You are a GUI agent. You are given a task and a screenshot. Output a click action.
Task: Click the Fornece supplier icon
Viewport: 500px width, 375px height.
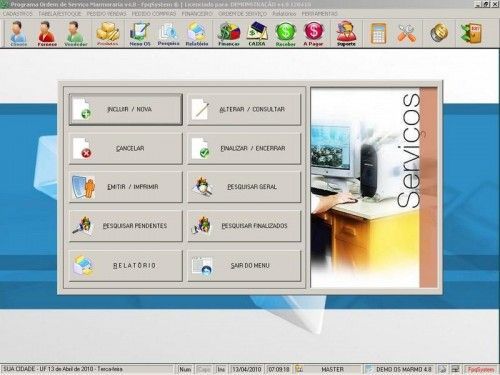[x=47, y=33]
